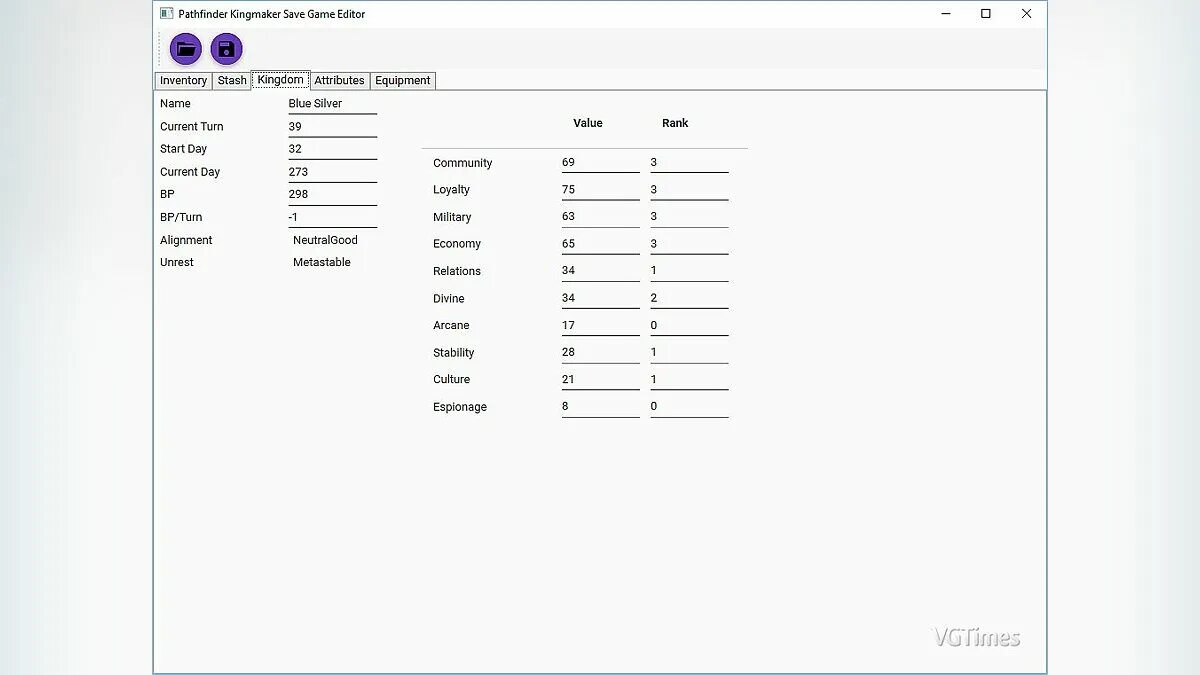Image resolution: width=1200 pixels, height=675 pixels.
Task: Open a save file with folder icon
Action: (186, 49)
